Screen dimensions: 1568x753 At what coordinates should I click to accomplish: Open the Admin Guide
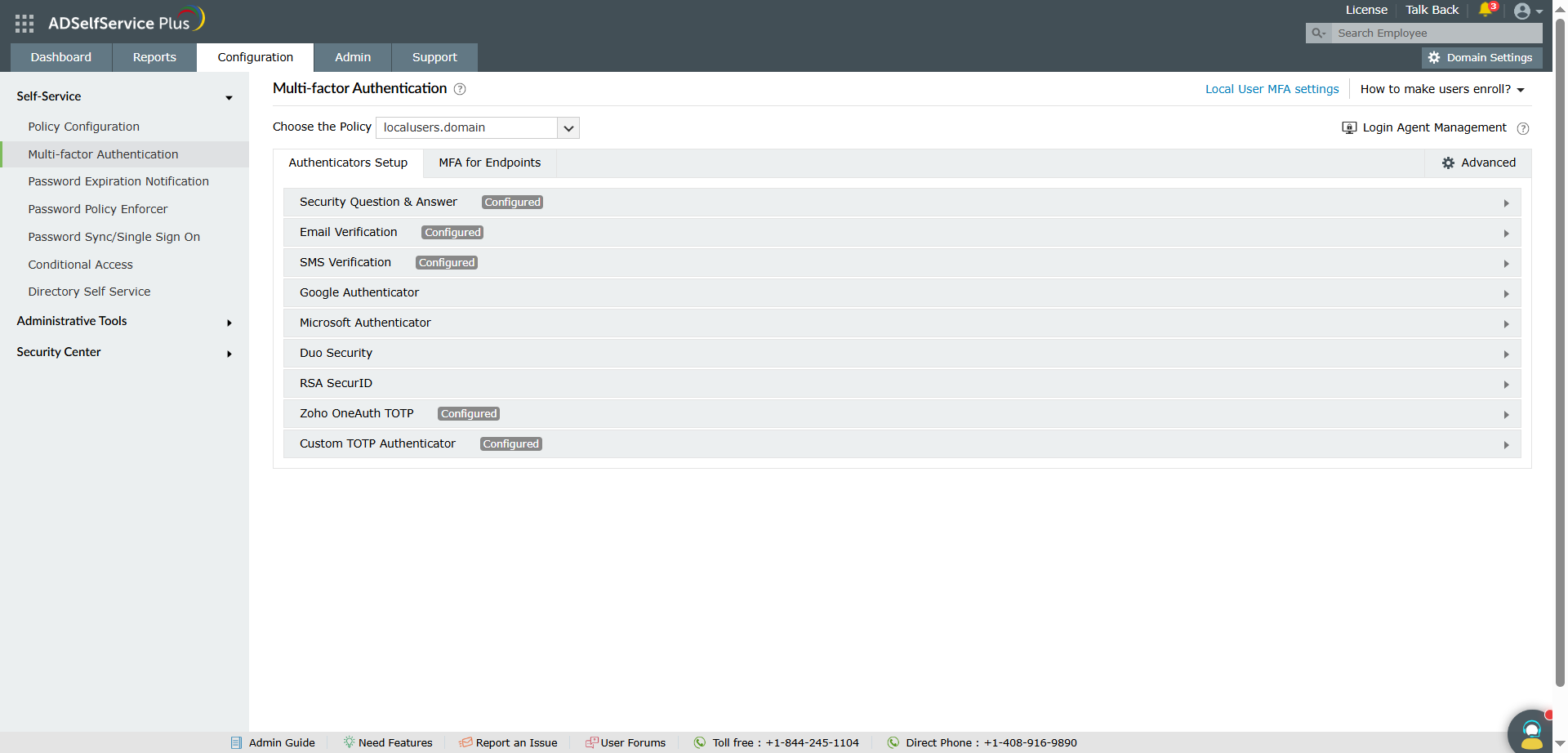pos(282,742)
